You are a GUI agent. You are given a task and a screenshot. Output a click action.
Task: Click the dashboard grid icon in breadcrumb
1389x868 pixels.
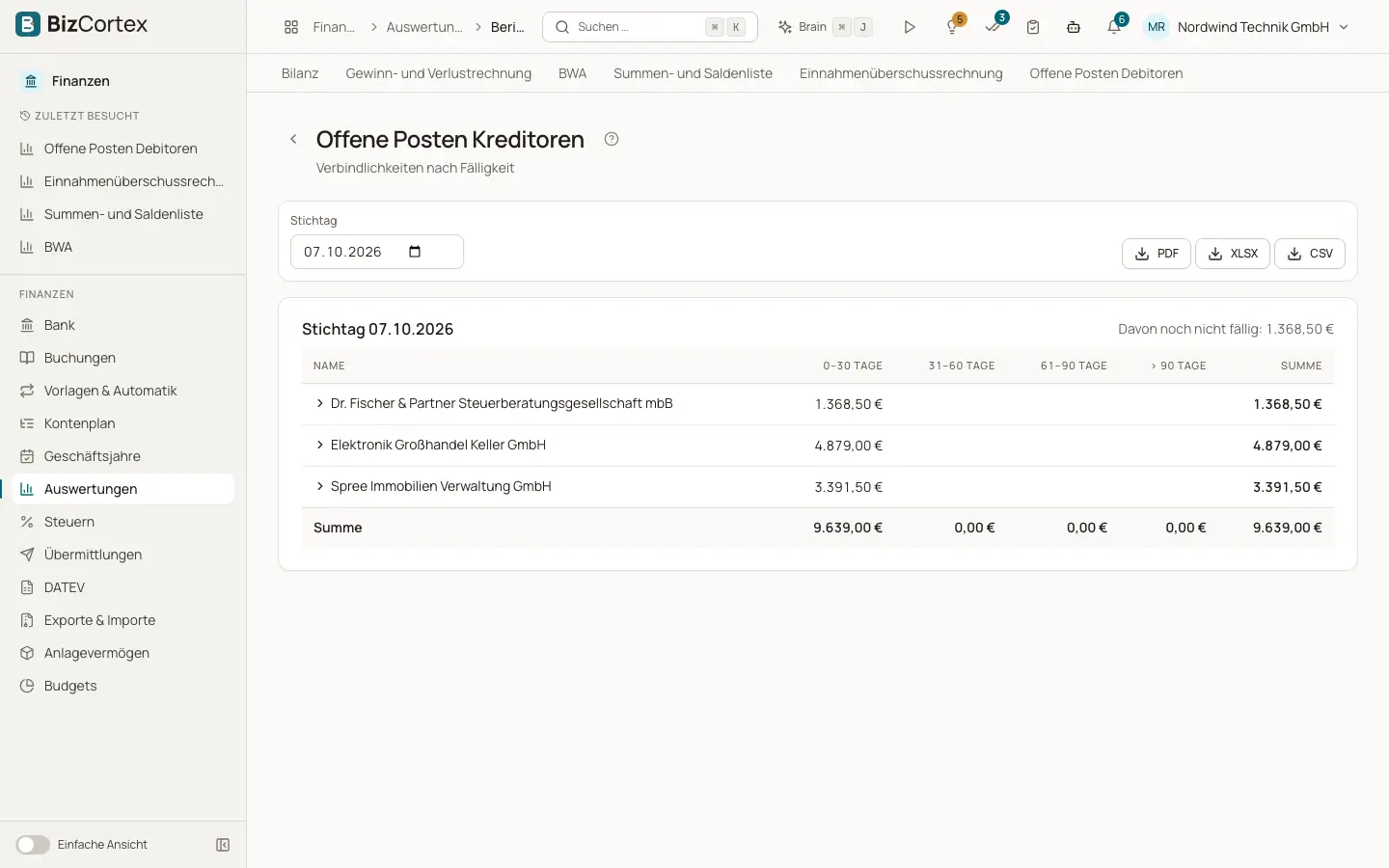click(x=291, y=27)
